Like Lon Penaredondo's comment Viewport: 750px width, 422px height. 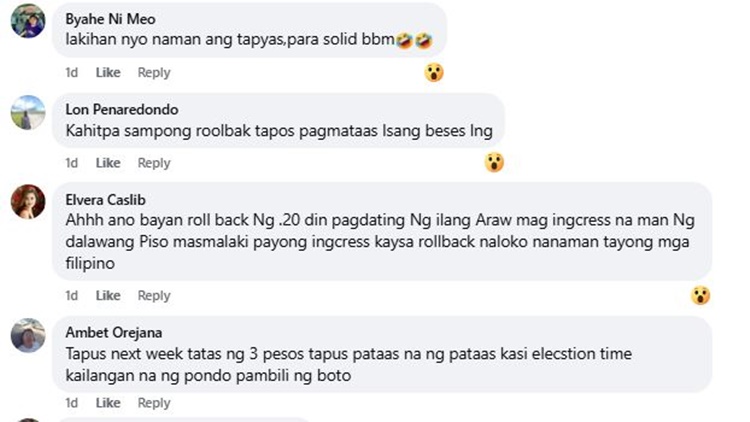108,163
